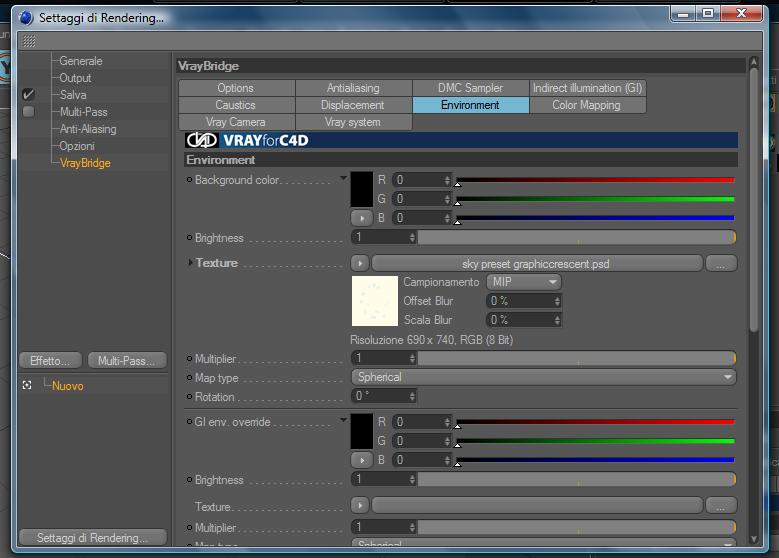Select Opzioni in the settings tree
The height and width of the screenshot is (558, 779).
click(x=77, y=146)
